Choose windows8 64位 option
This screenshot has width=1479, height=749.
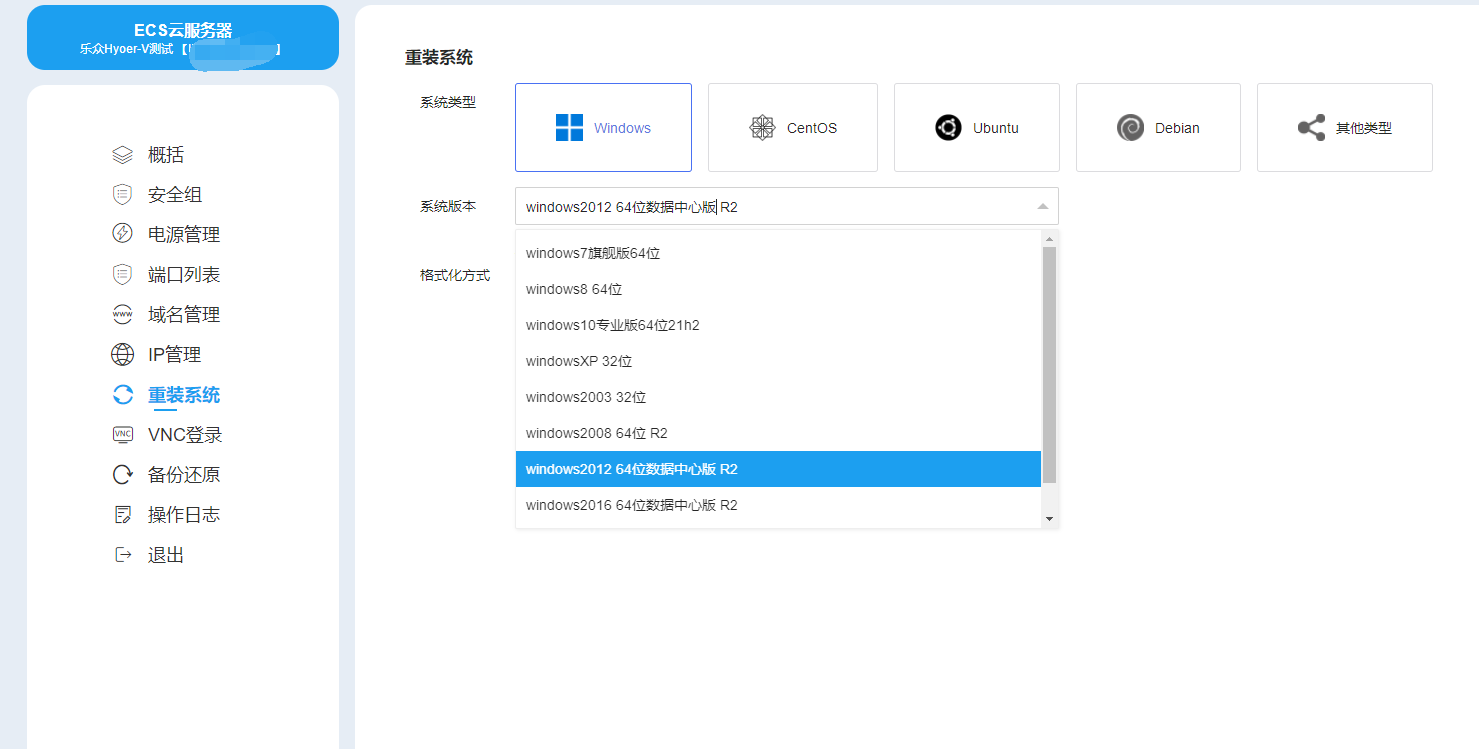pyautogui.click(x=778, y=289)
